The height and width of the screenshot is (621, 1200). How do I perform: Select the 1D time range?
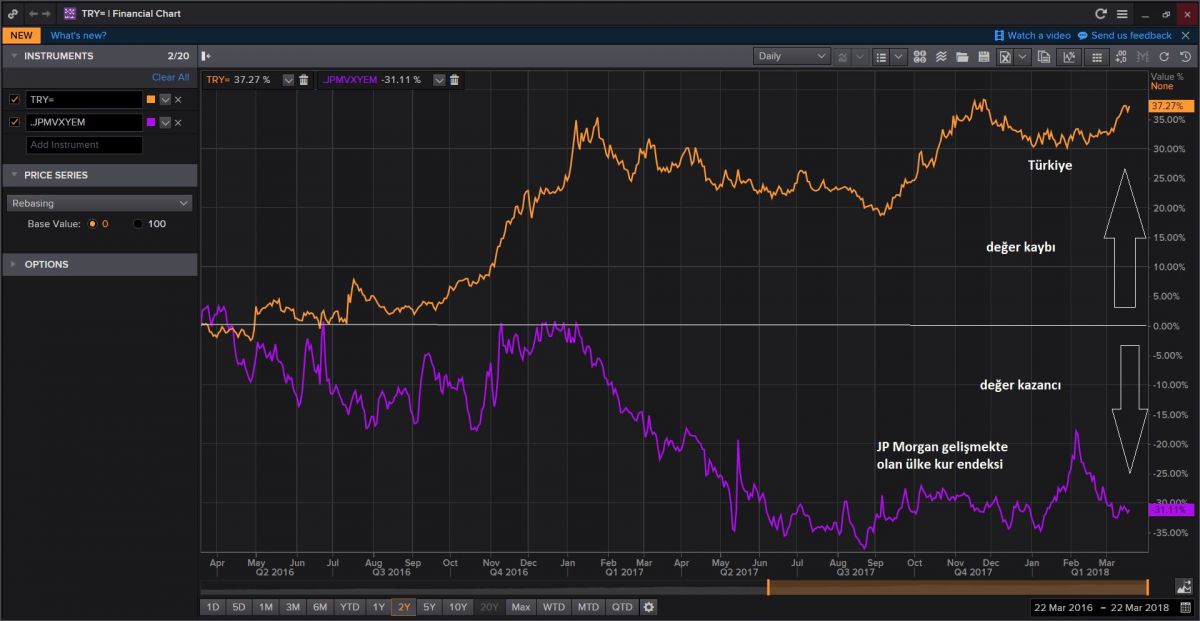tap(212, 606)
